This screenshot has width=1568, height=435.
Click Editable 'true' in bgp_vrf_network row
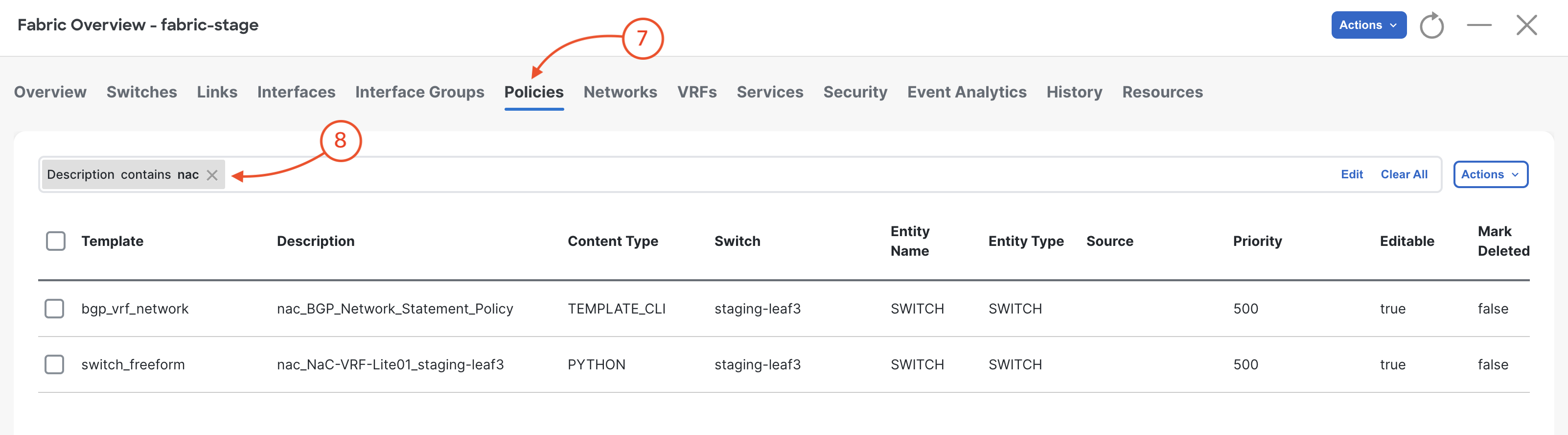pos(1392,309)
